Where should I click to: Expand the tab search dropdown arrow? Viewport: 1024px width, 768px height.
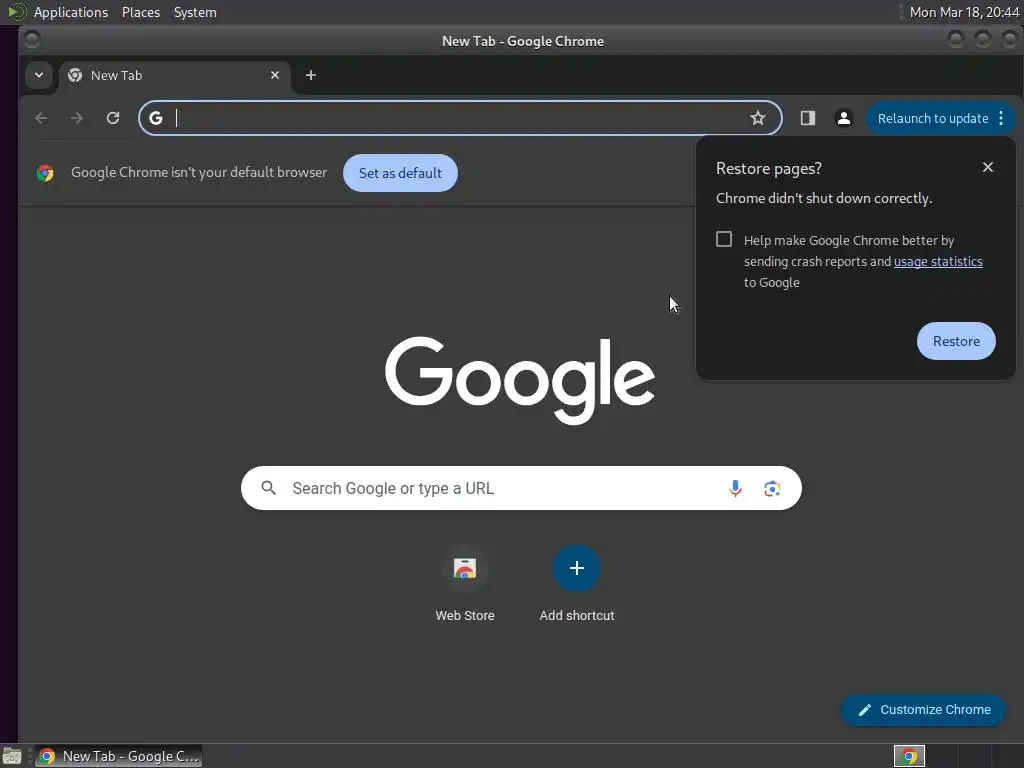pyautogui.click(x=39, y=75)
